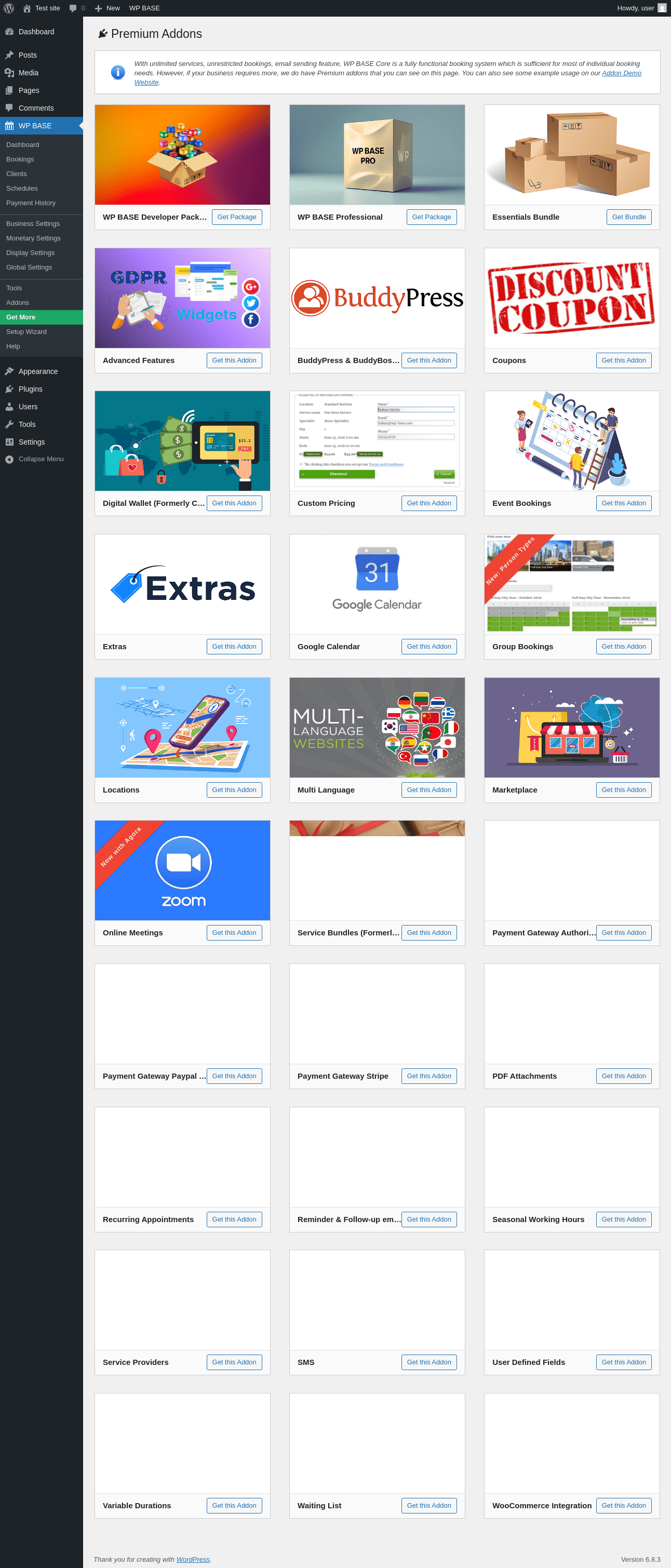Open Global Settings
The image size is (671, 1568).
29,268
